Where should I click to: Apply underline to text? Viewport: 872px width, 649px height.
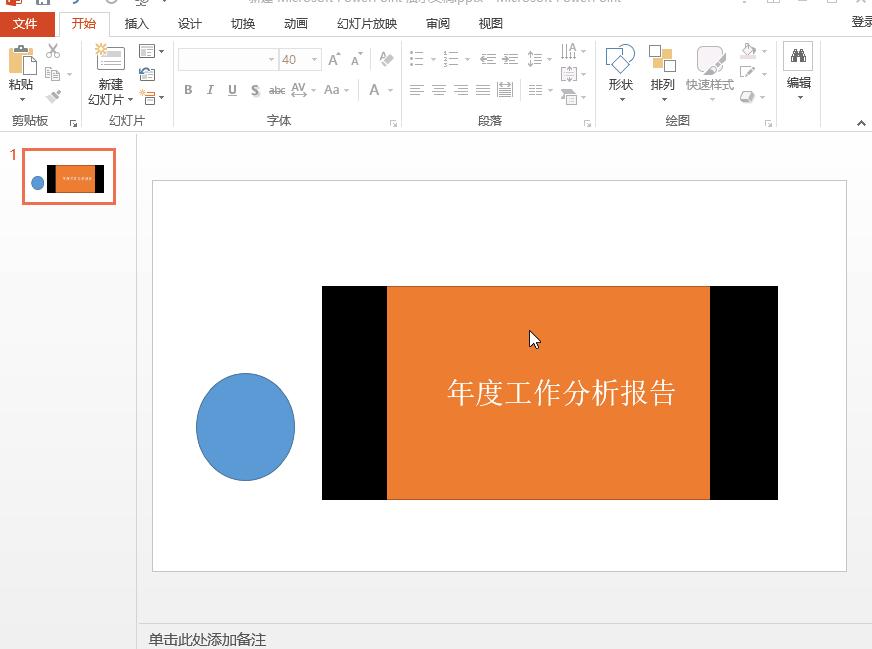click(x=232, y=90)
